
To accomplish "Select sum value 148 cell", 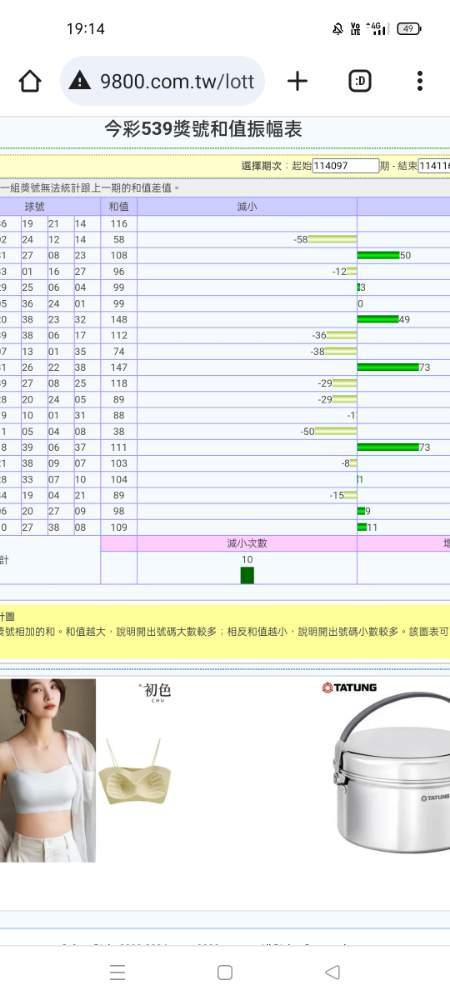I will (119, 320).
